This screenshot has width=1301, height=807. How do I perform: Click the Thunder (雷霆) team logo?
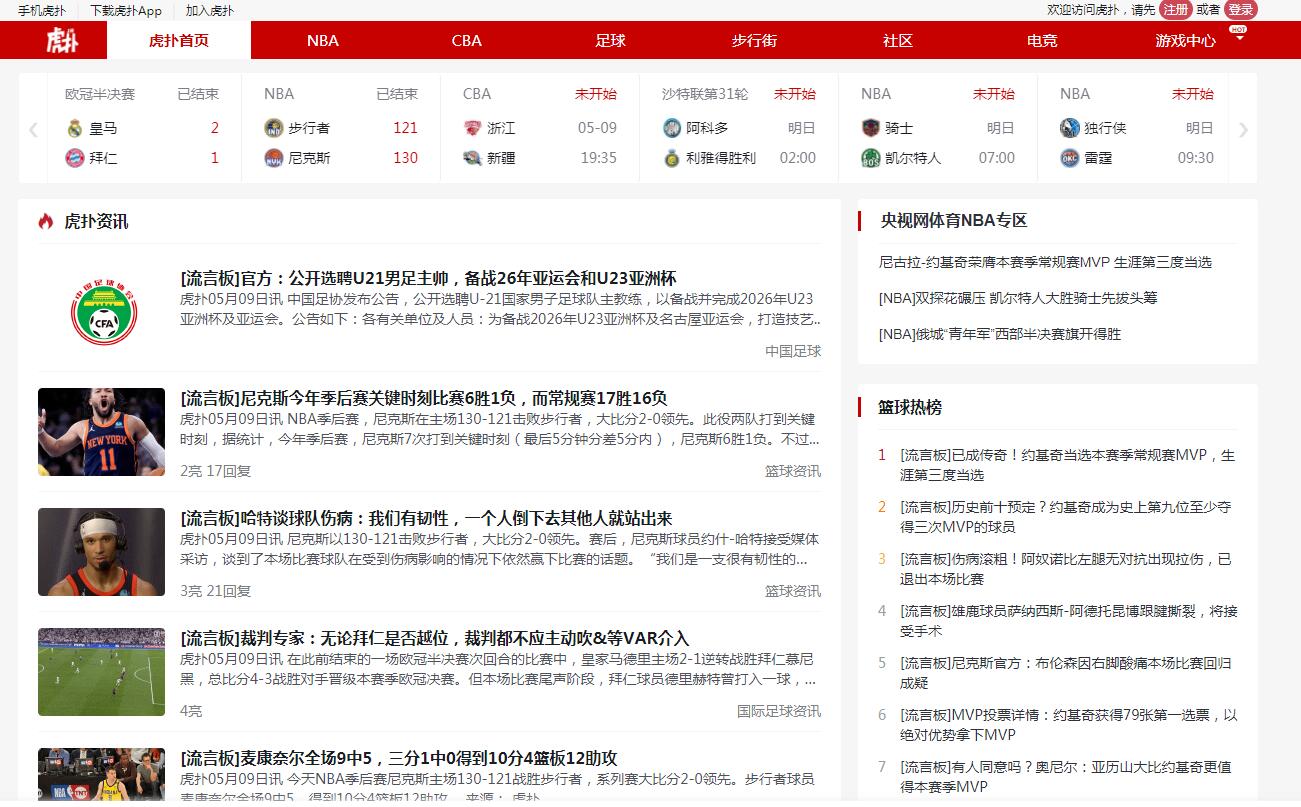pos(1069,158)
